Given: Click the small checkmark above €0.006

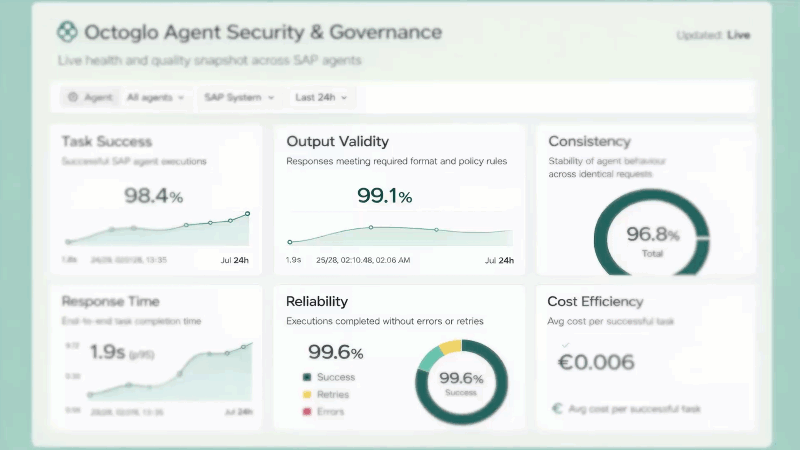Looking at the screenshot, I should (565, 345).
